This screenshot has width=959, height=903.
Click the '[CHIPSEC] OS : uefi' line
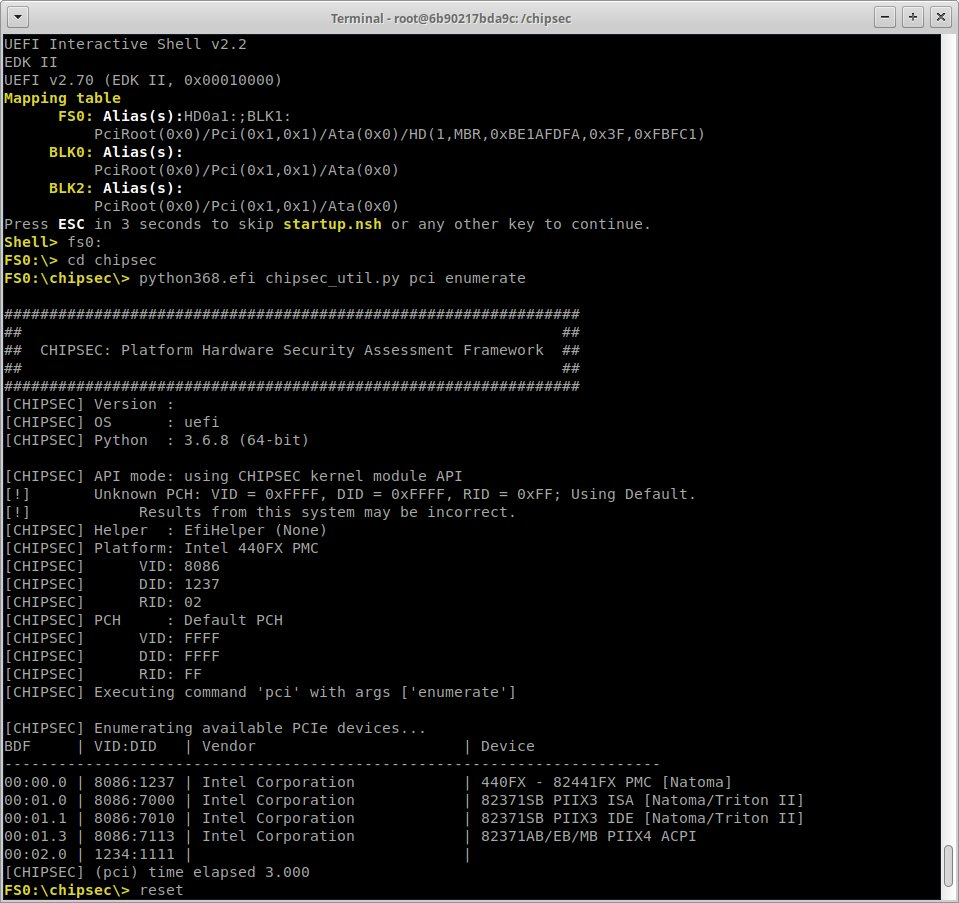pyautogui.click(x=112, y=422)
